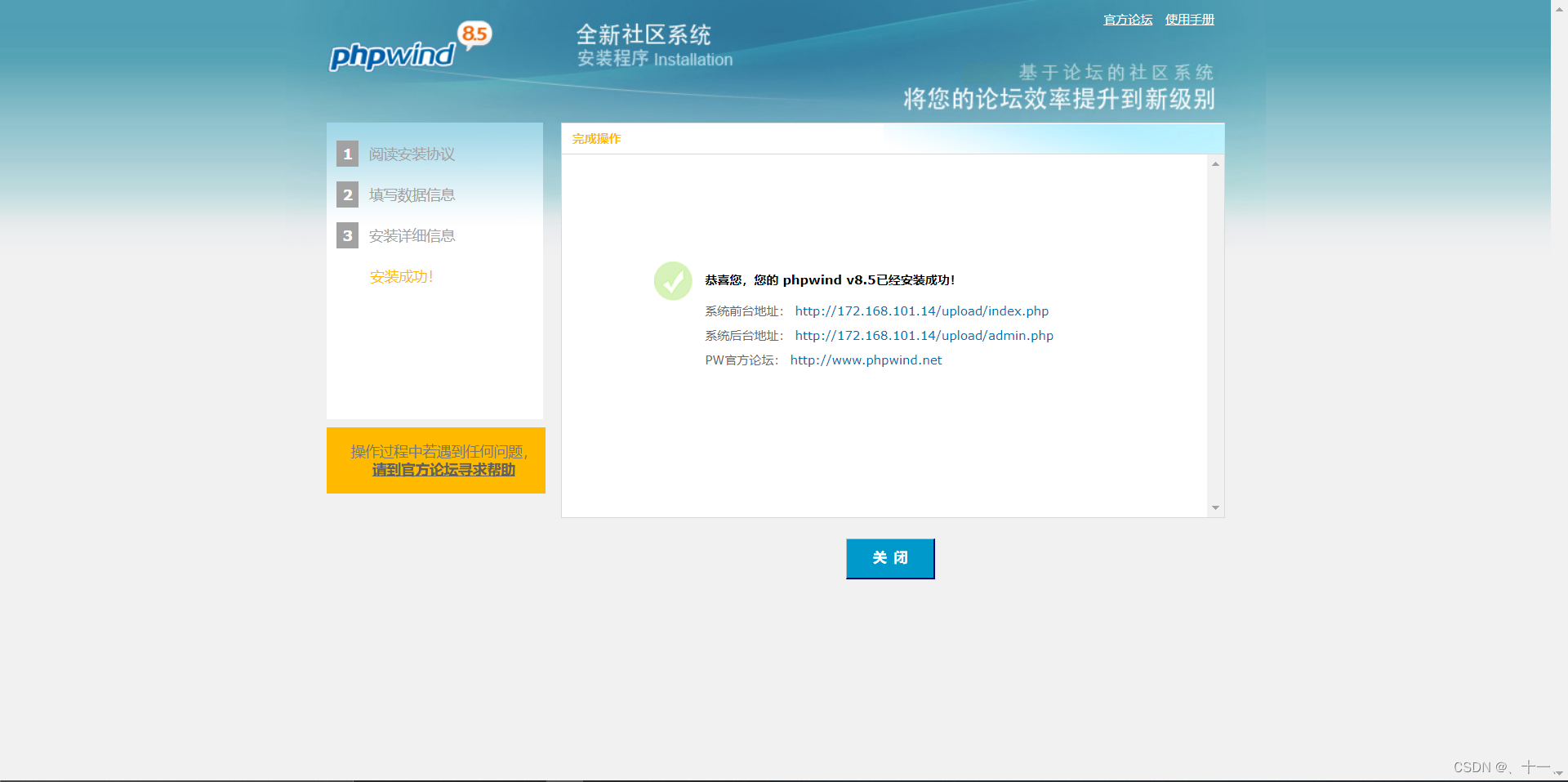This screenshot has height=782, width=1568.
Task: Click the page scrollbar down arrow
Action: (x=1559, y=773)
